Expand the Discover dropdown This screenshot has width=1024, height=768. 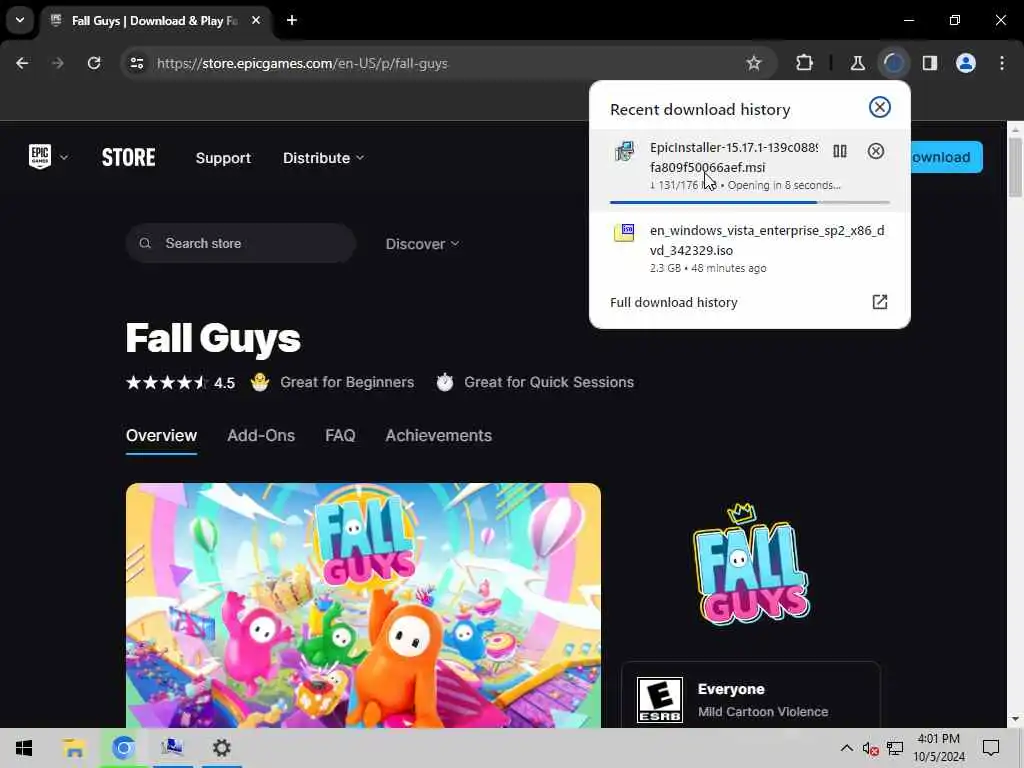[423, 244]
